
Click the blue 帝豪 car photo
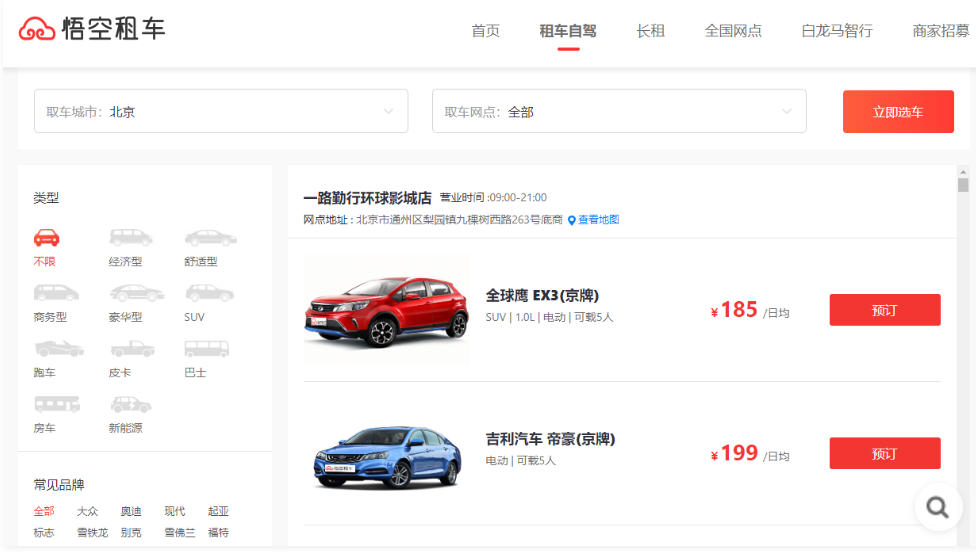(387, 456)
